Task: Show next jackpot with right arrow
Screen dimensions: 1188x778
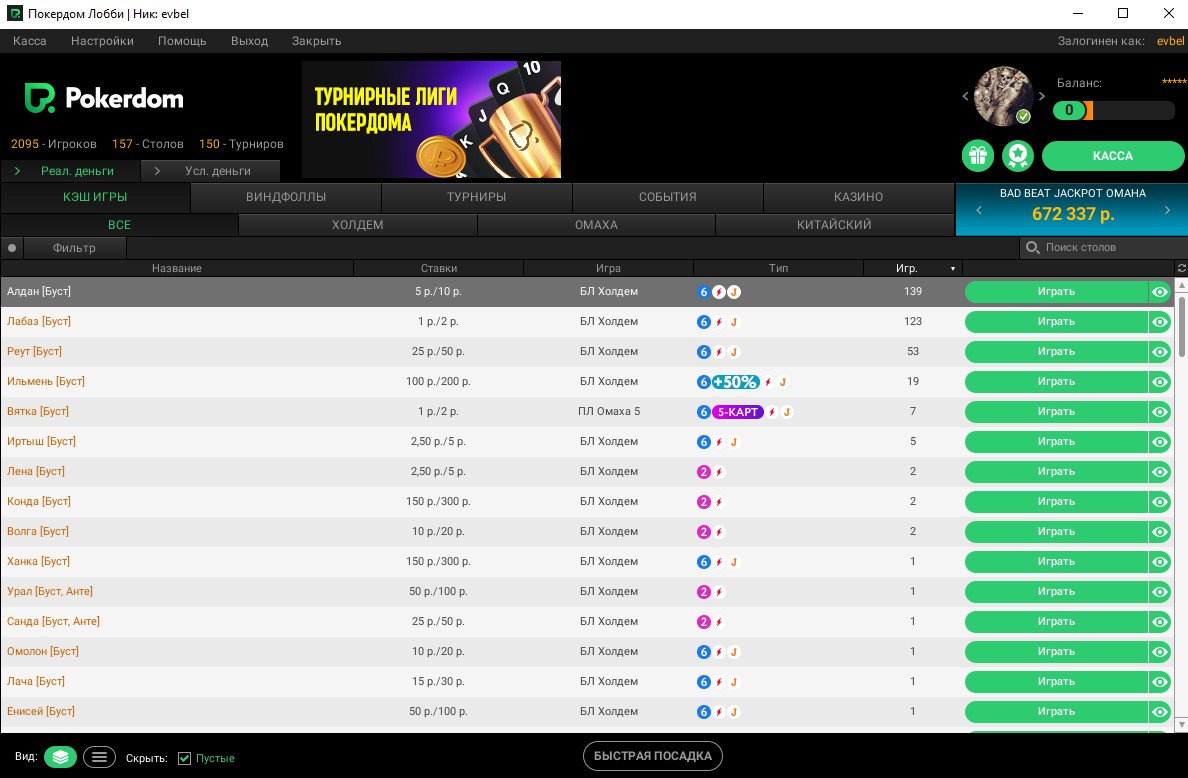Action: 1167,210
